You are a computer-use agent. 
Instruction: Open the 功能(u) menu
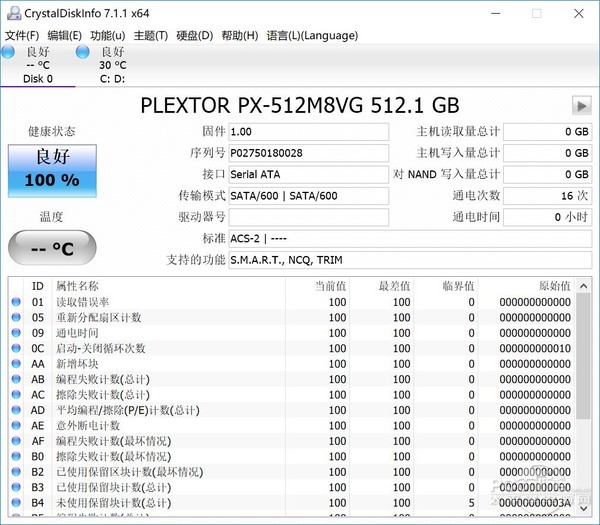pyautogui.click(x=107, y=36)
